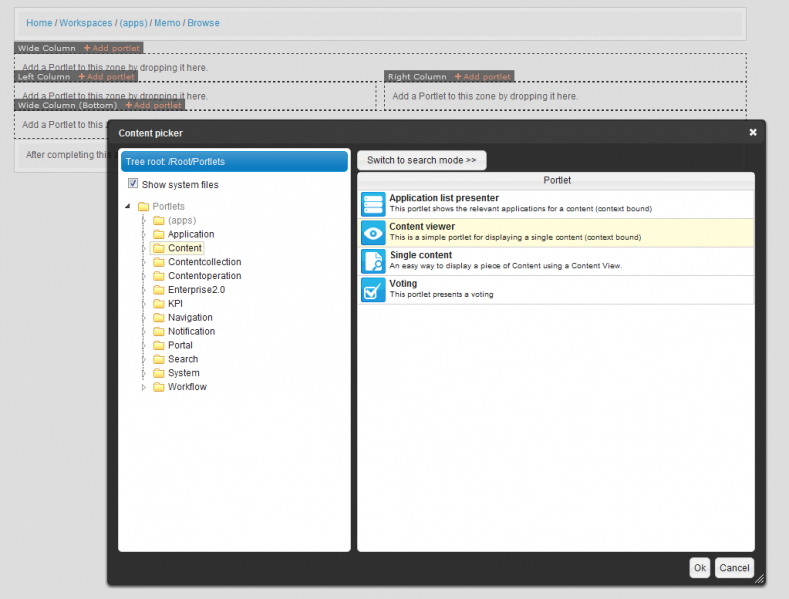This screenshot has height=599, width=789.
Task: Click Switch to search mode button
Action: pos(422,160)
